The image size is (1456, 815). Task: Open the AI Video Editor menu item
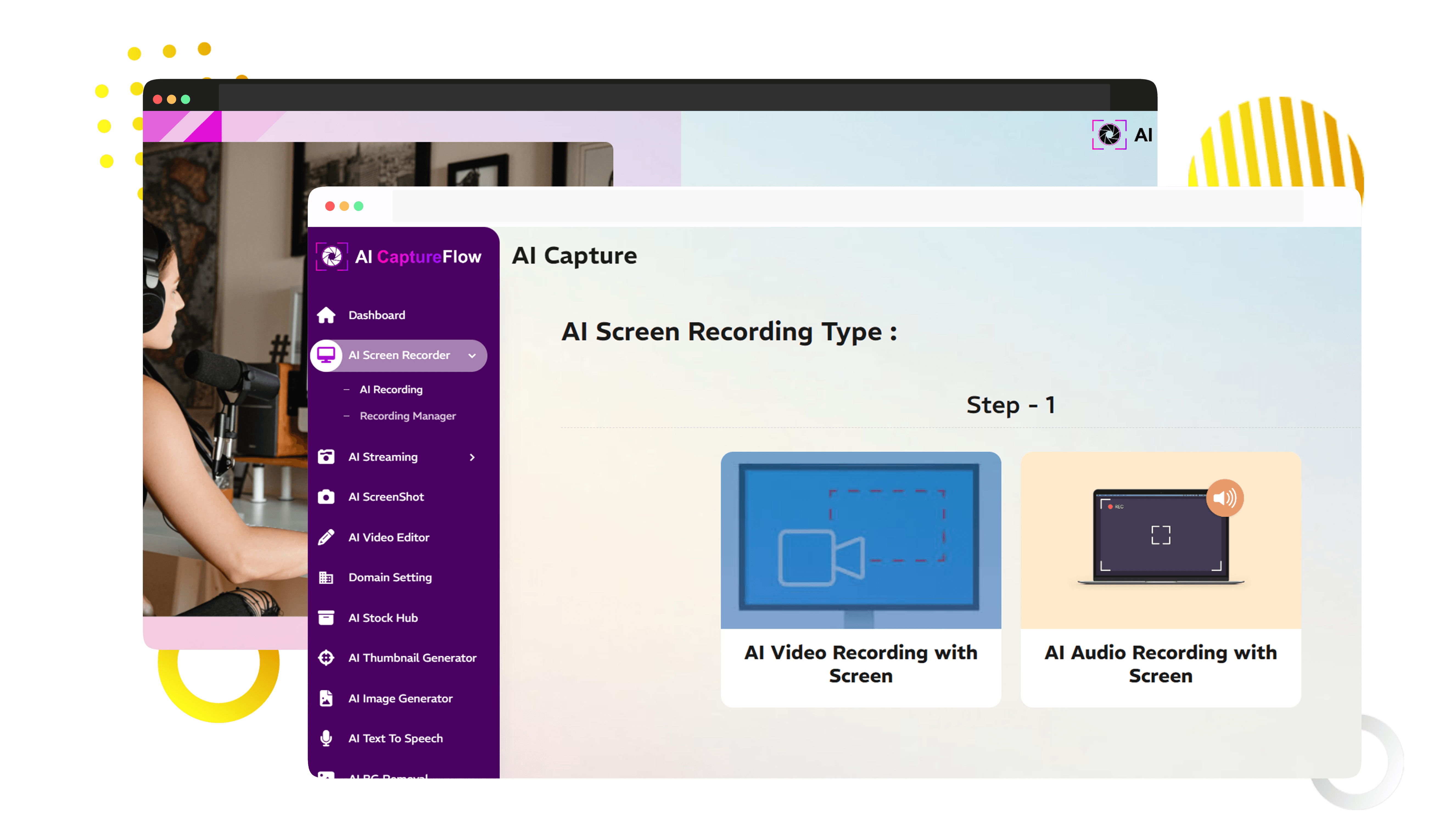[x=389, y=537]
